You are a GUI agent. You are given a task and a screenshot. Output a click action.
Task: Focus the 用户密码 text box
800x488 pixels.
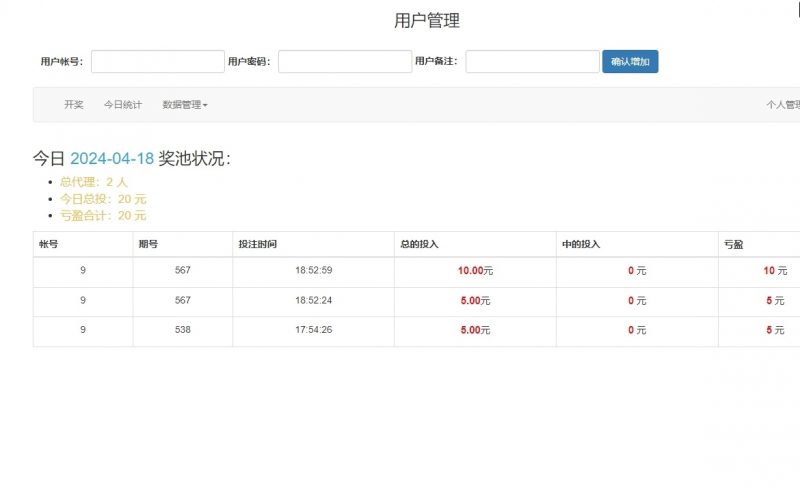coord(345,62)
